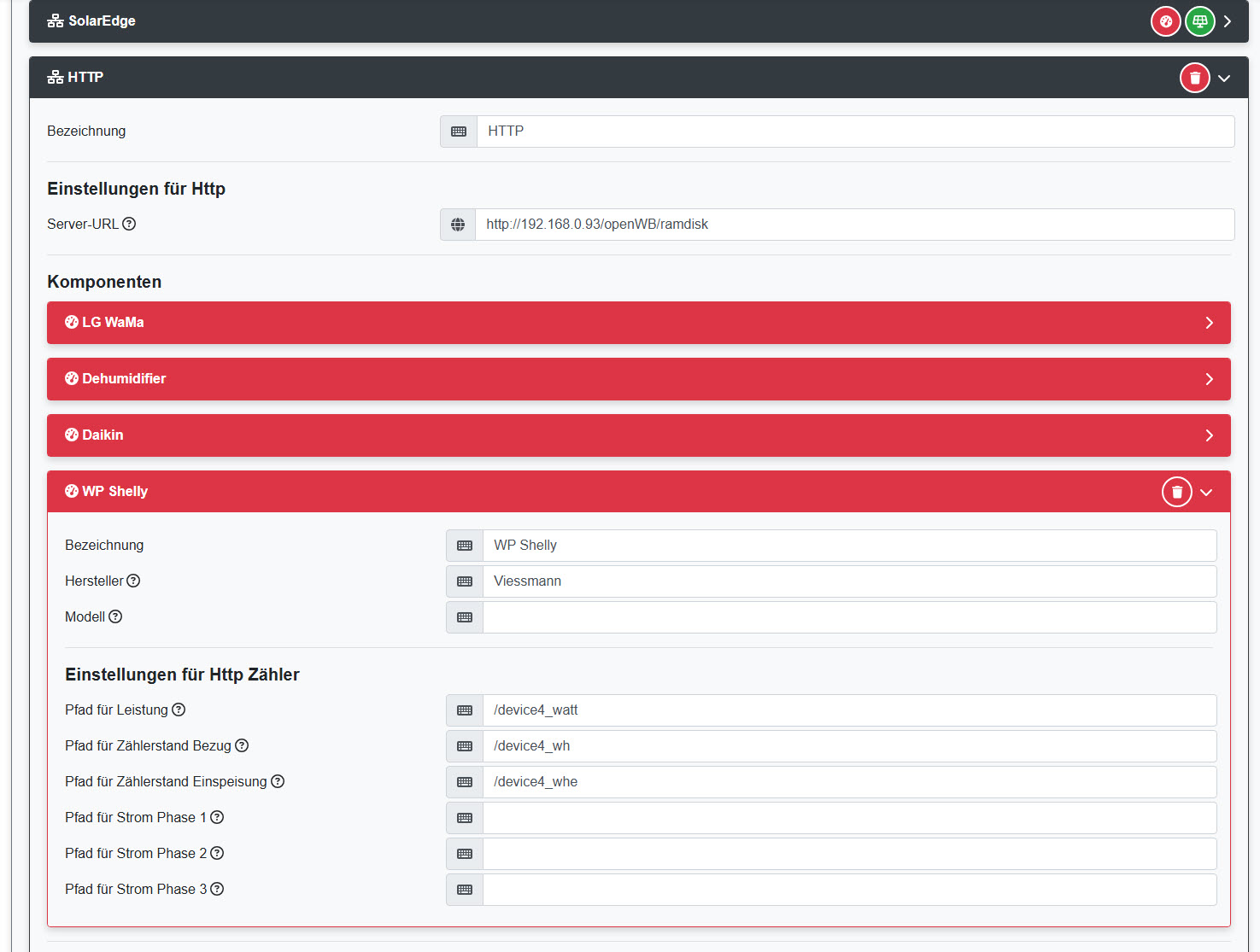Show help for Hersteller
The image size is (1260, 952).
click(x=133, y=581)
